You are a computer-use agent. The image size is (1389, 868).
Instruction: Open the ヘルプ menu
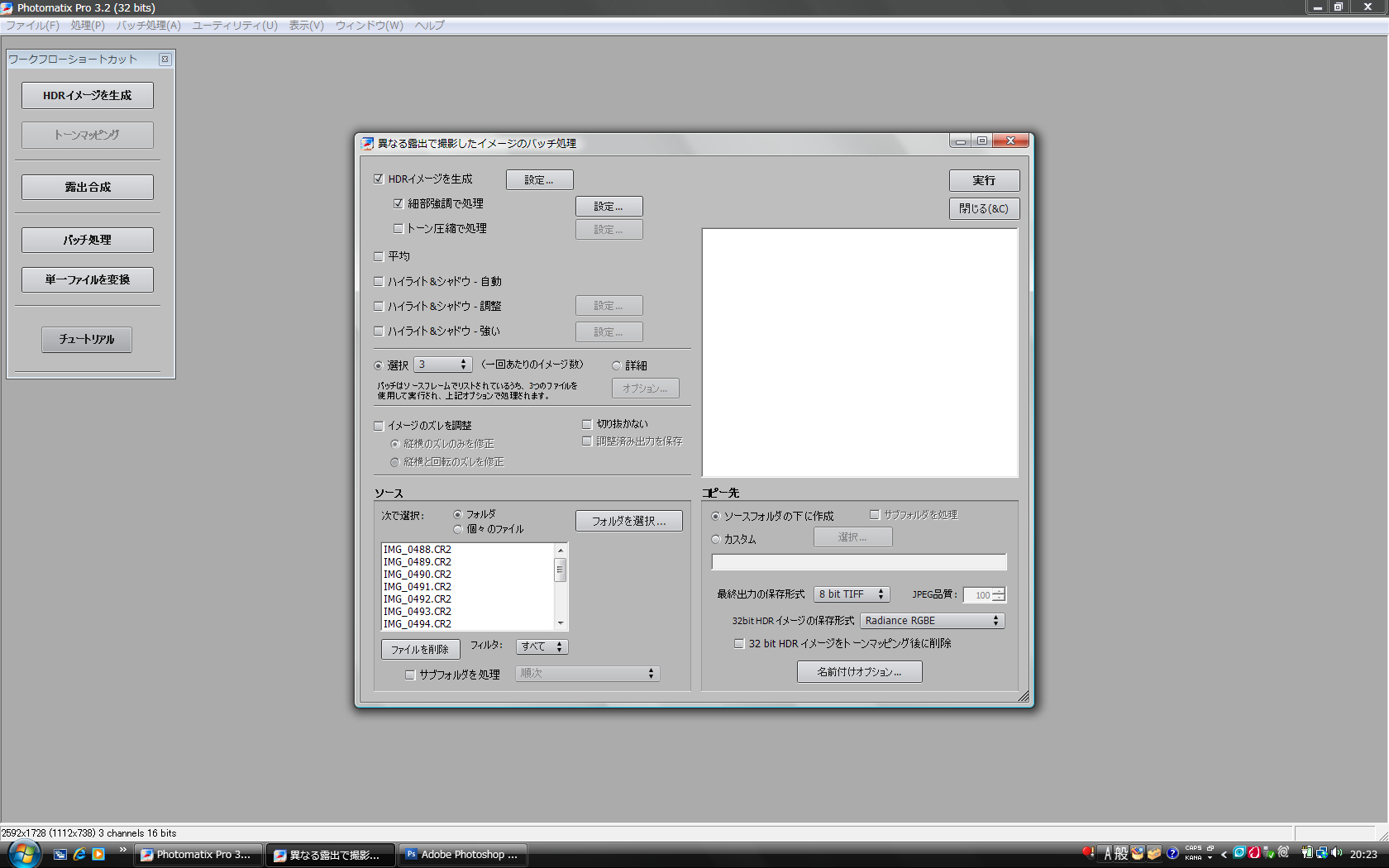pyautogui.click(x=430, y=26)
